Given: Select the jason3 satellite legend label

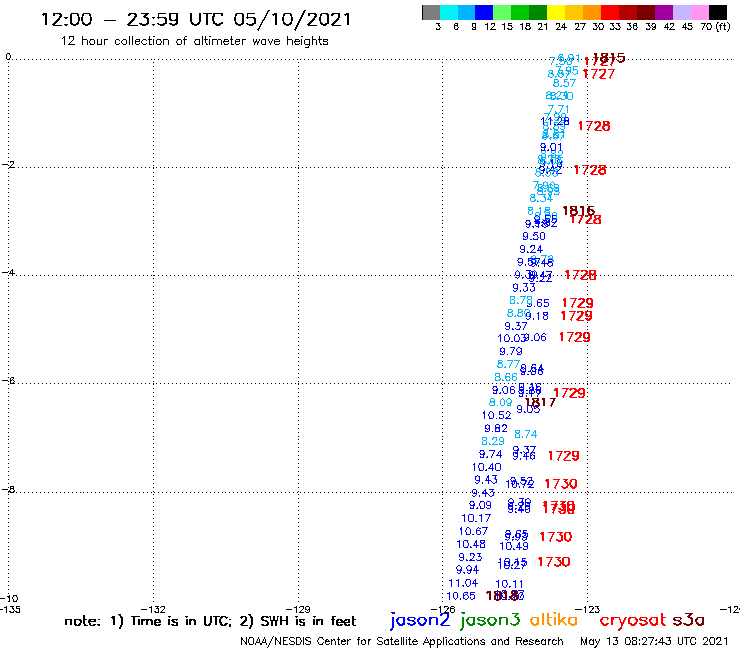Looking at the screenshot, I should [x=490, y=621].
